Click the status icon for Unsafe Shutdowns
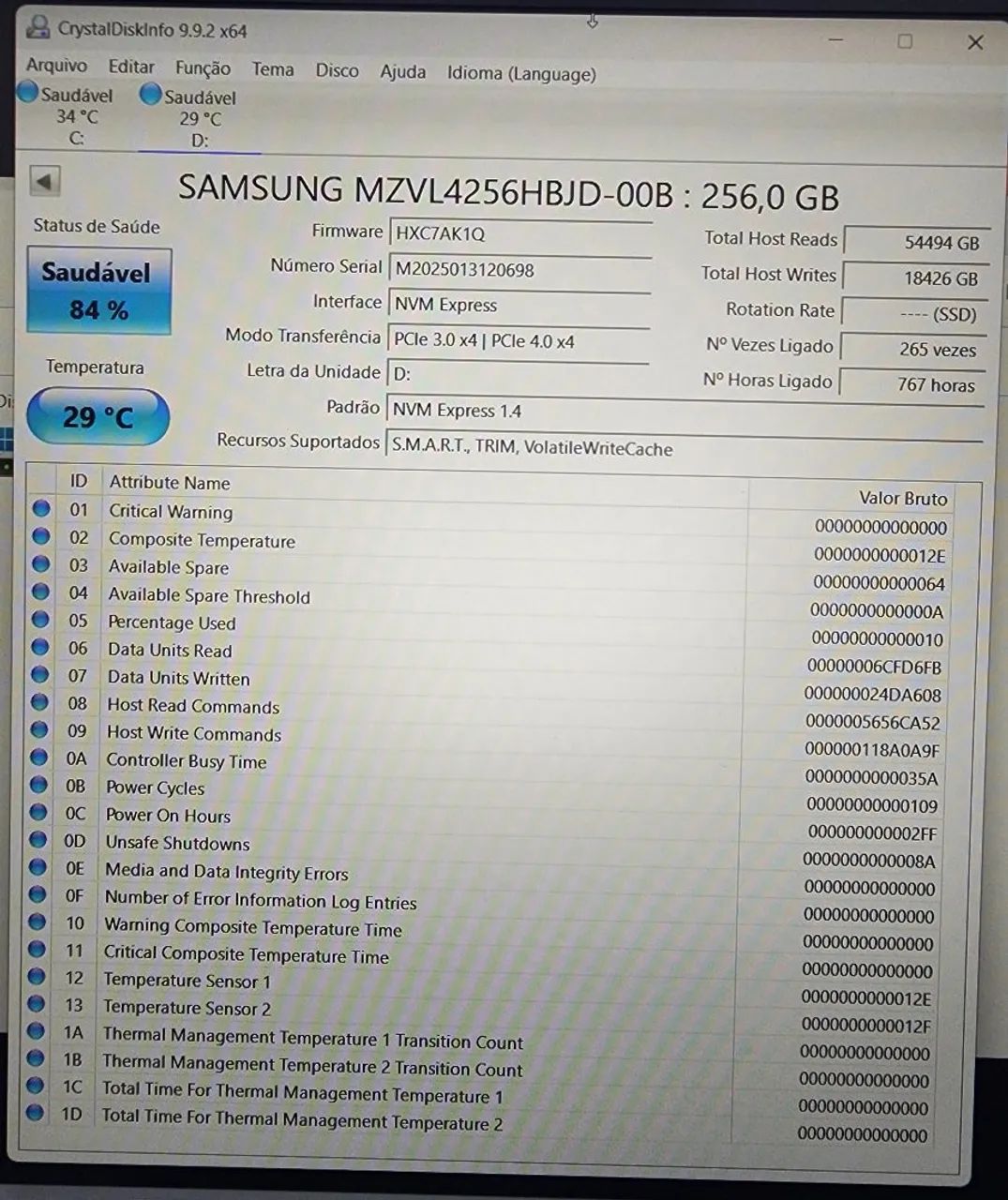Screen dimensions: 1008x1200 [38, 839]
